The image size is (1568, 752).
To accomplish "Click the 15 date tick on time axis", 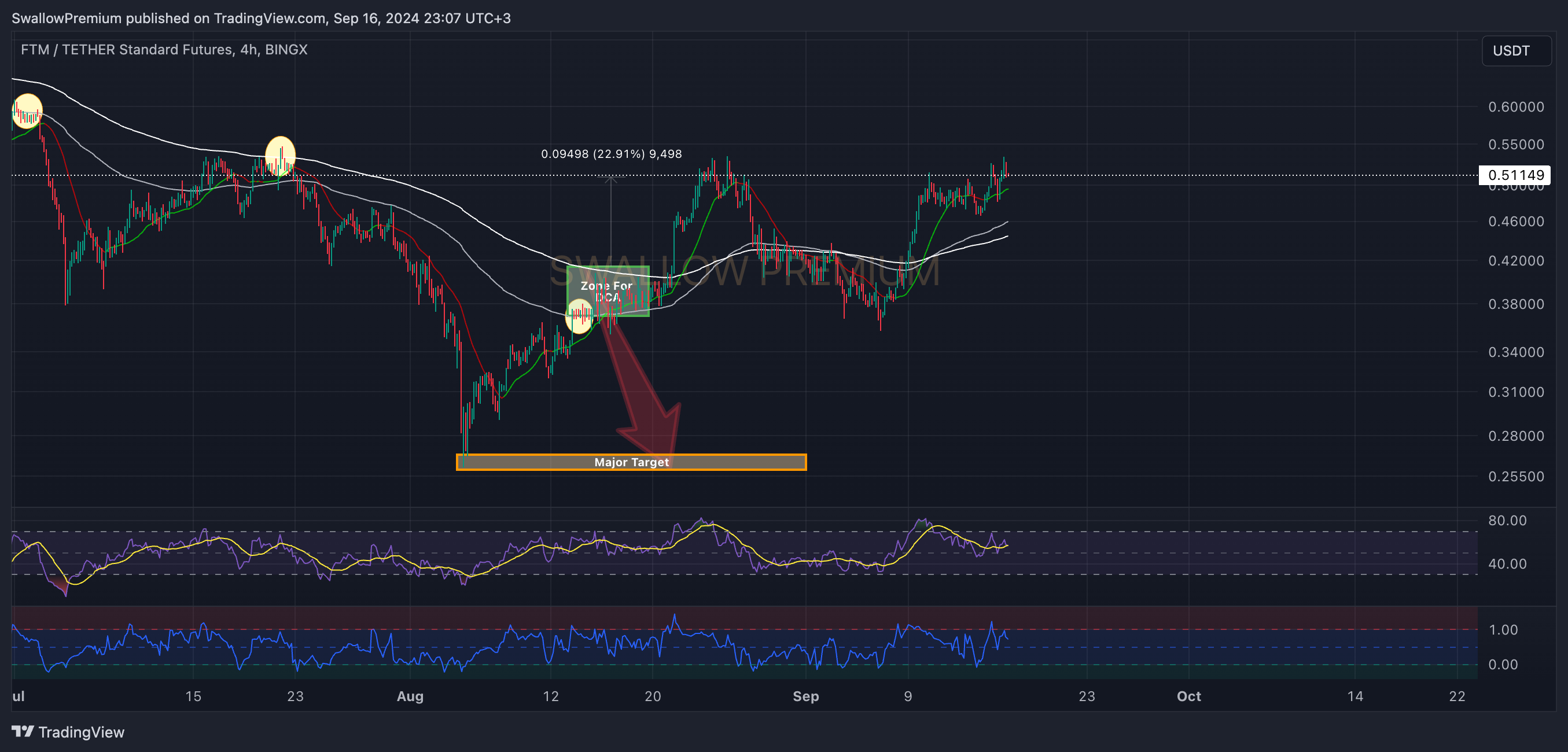I will point(193,696).
